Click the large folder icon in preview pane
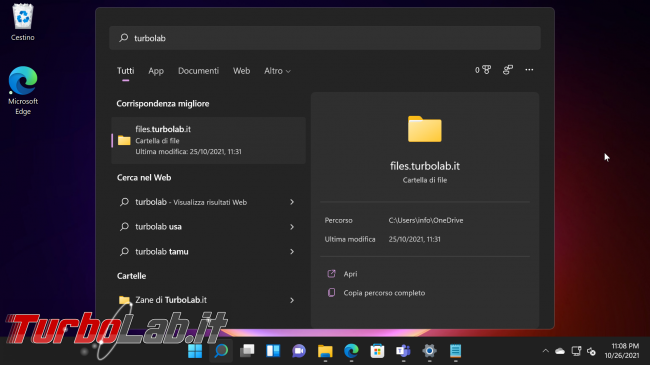 [x=424, y=129]
